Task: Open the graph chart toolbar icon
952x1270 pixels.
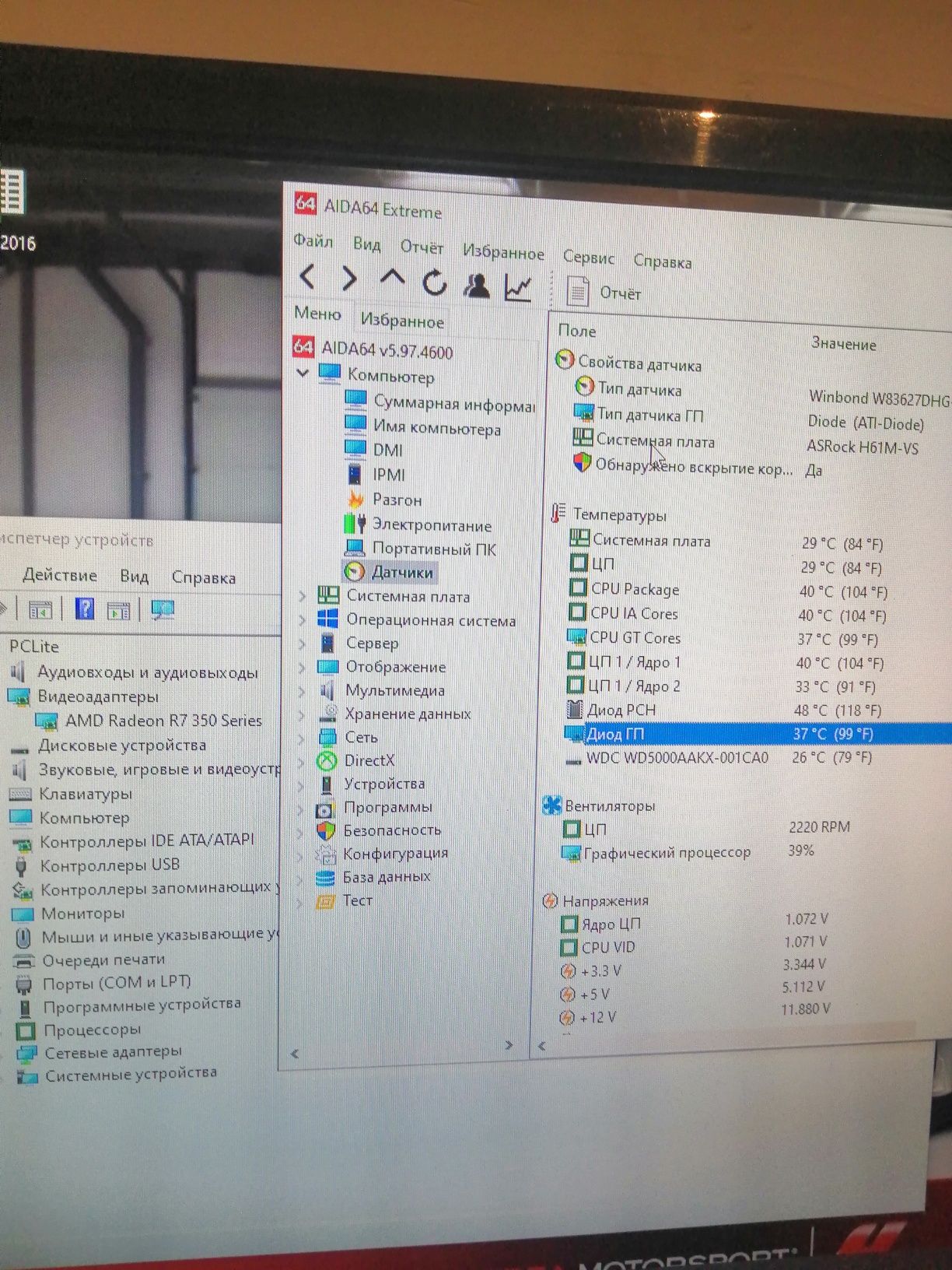Action: (519, 288)
